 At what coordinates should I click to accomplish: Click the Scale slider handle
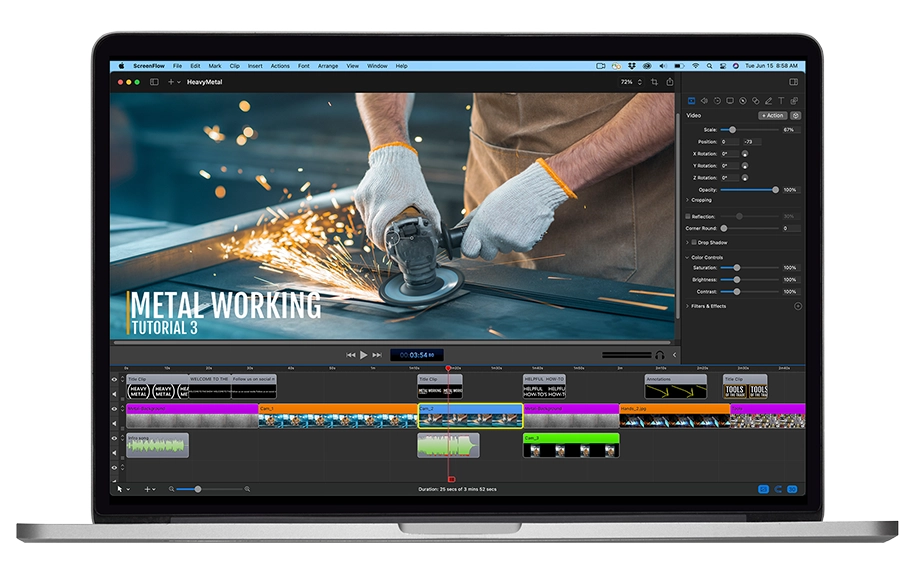coord(732,130)
